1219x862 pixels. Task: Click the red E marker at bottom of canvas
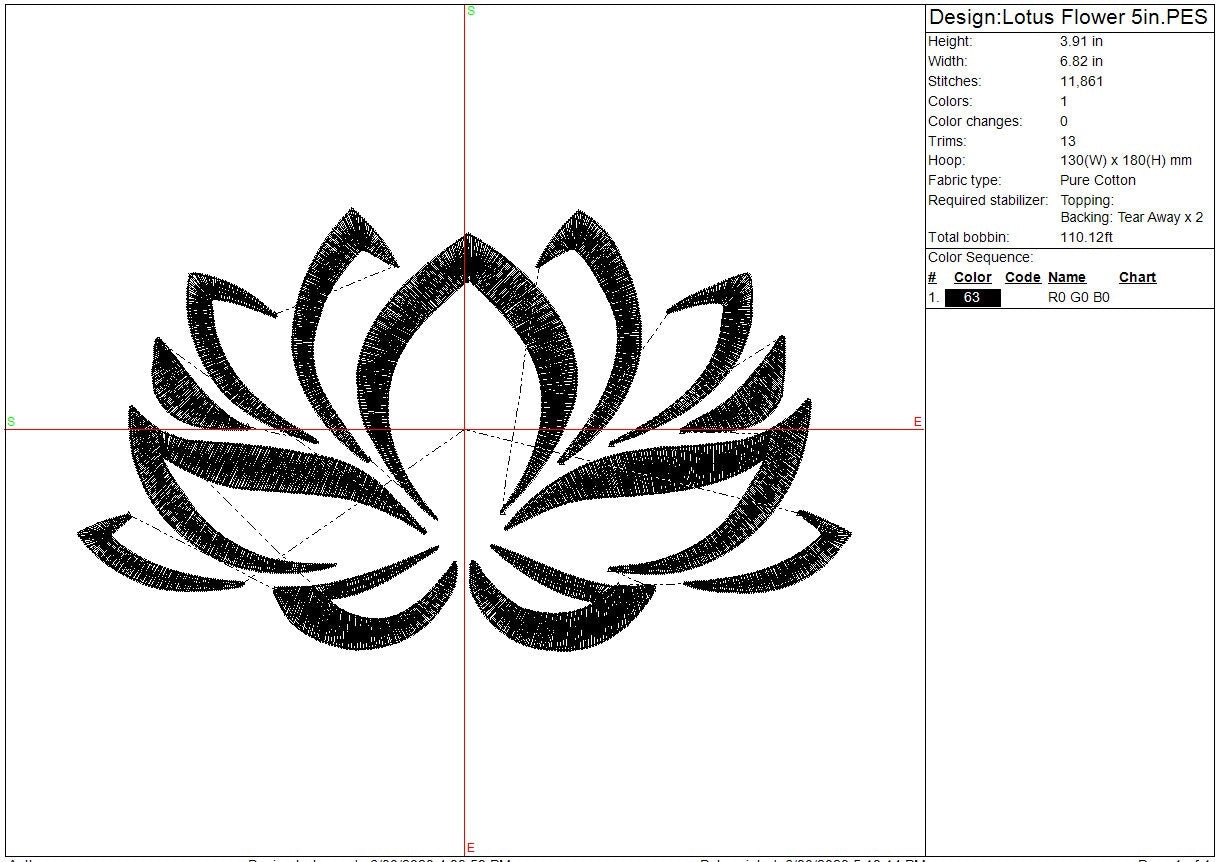coord(471,848)
